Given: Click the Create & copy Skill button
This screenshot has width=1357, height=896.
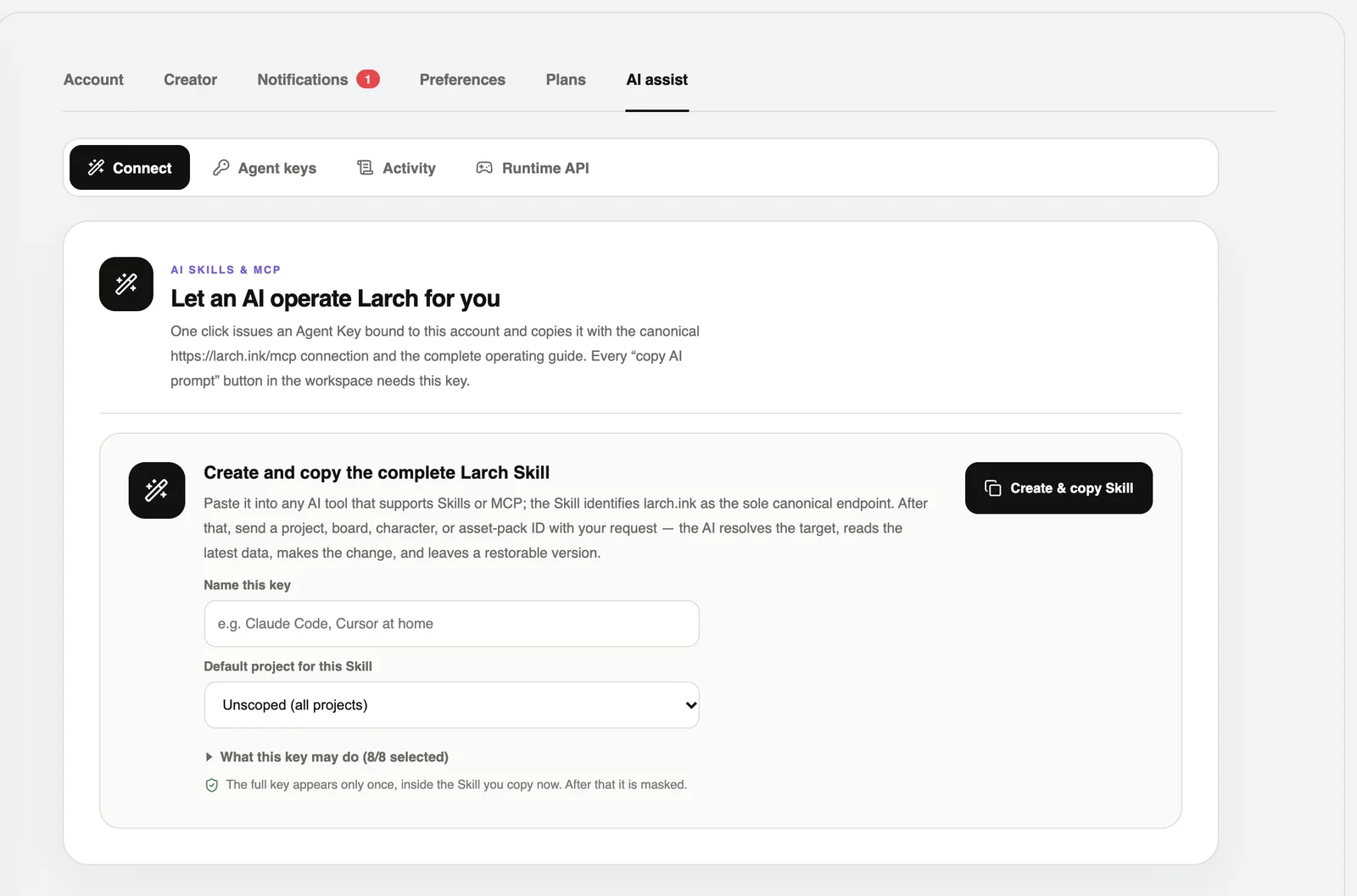Looking at the screenshot, I should click(1058, 488).
